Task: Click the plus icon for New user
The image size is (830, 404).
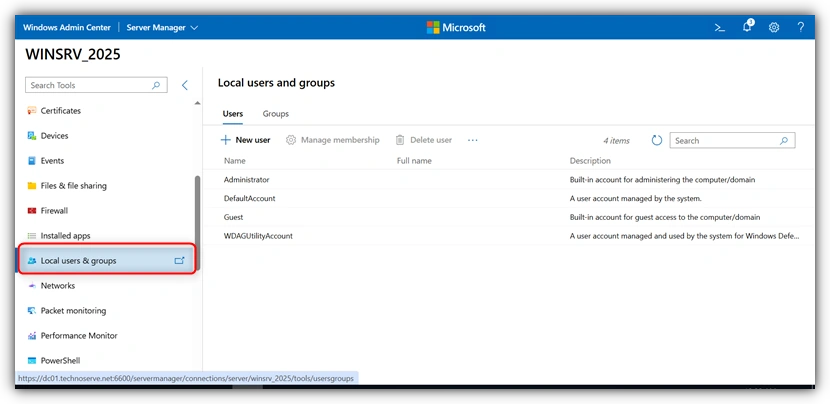Action: click(x=225, y=140)
